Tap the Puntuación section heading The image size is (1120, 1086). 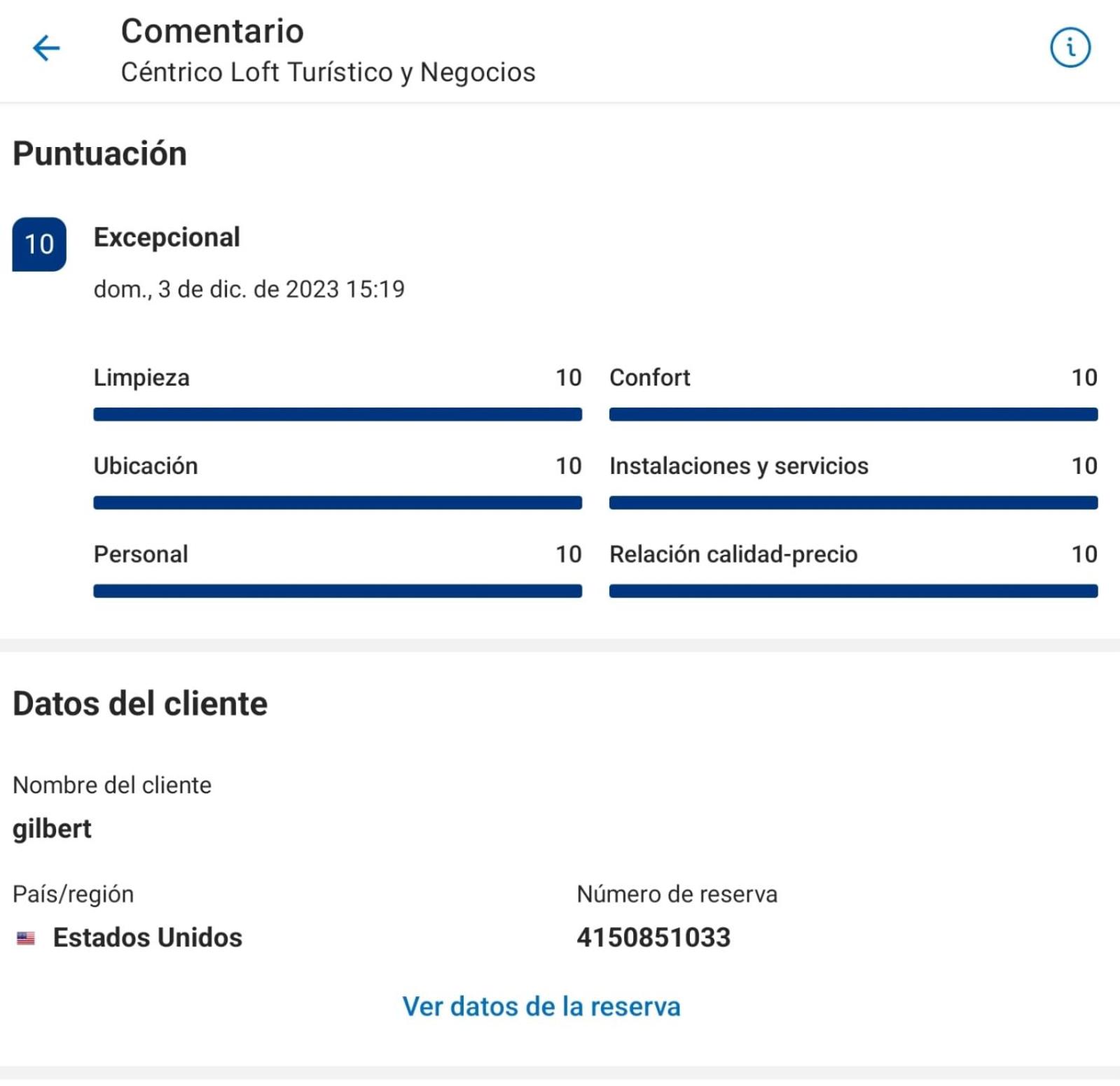pos(100,153)
